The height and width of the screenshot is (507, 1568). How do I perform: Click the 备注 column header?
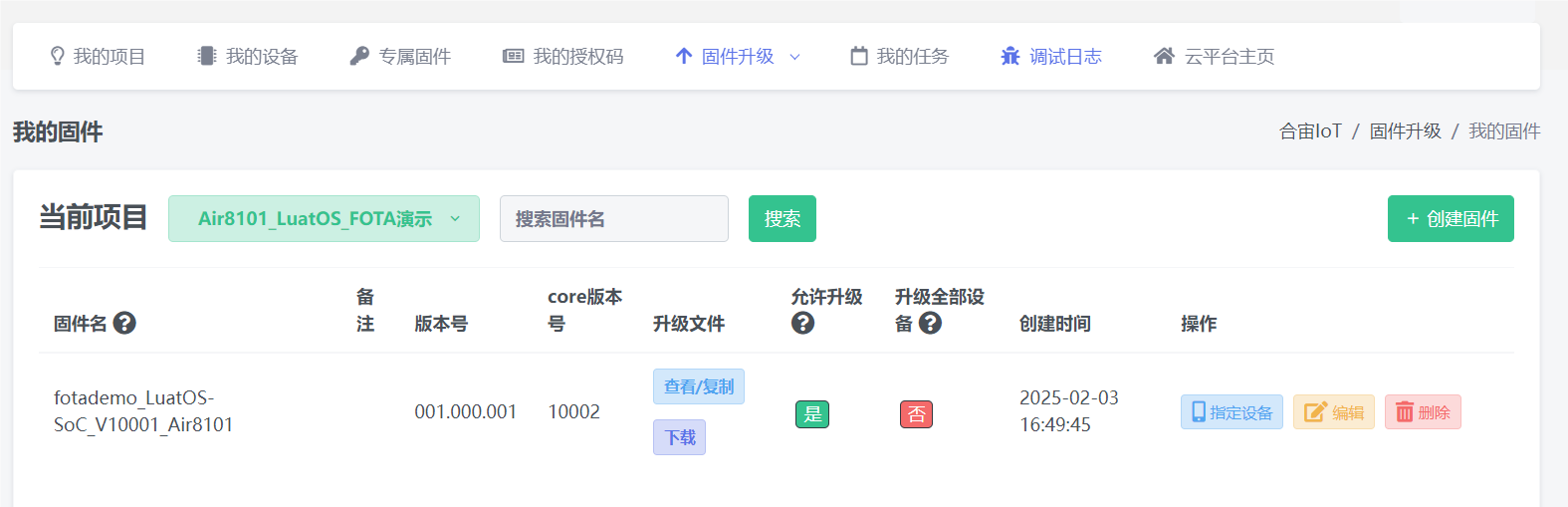365,310
